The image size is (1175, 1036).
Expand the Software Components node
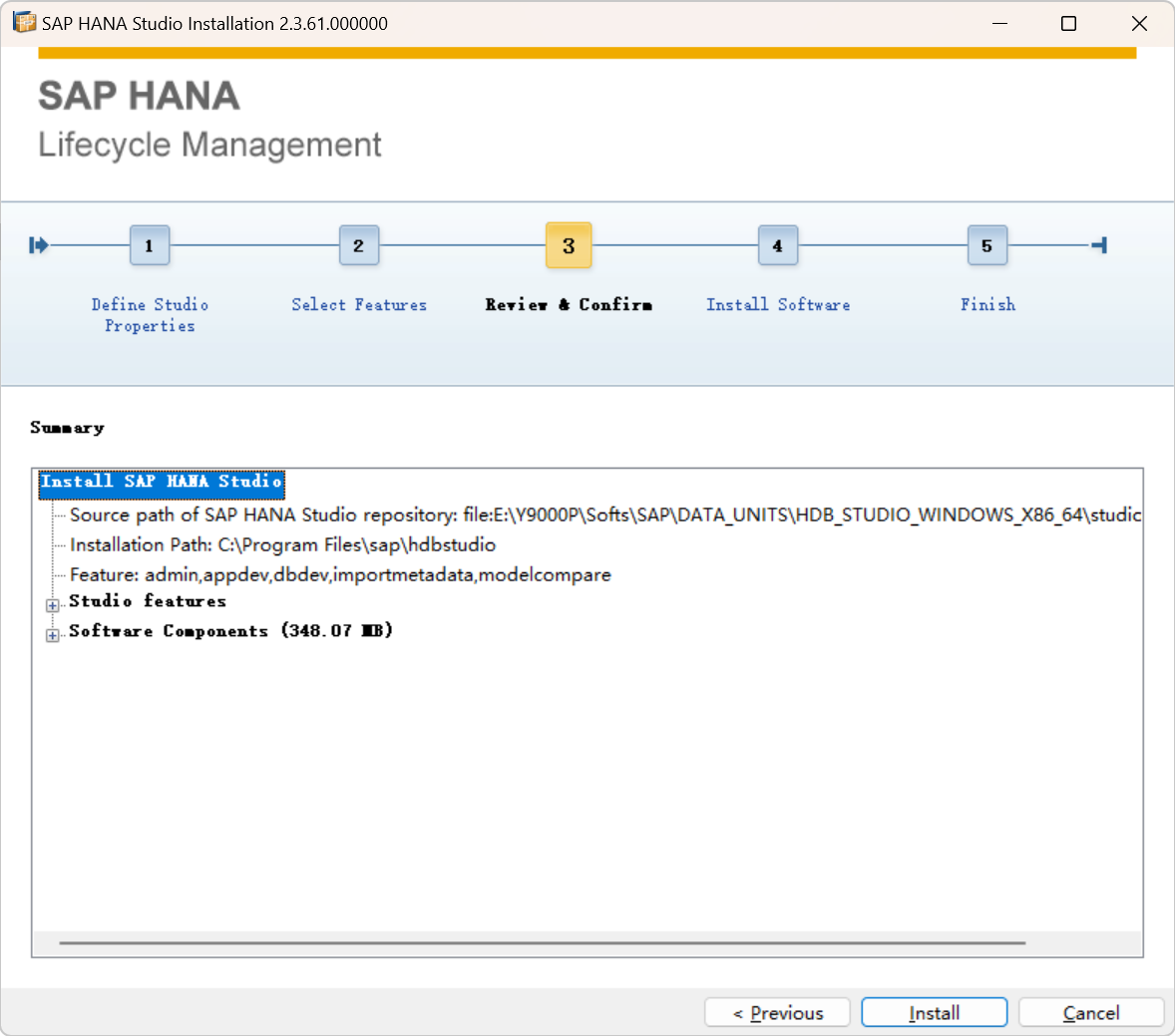point(53,635)
